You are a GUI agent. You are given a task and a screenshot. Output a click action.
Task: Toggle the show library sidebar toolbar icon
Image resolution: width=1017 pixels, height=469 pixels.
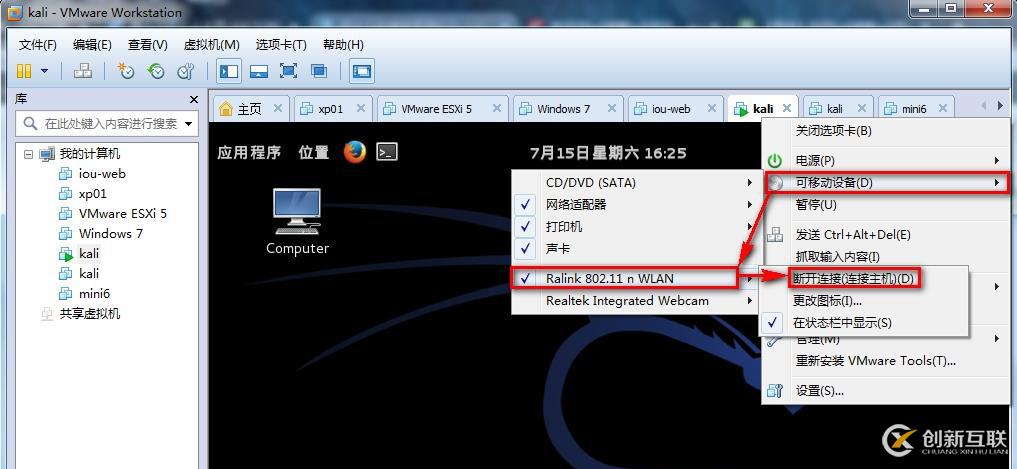pyautogui.click(x=228, y=71)
